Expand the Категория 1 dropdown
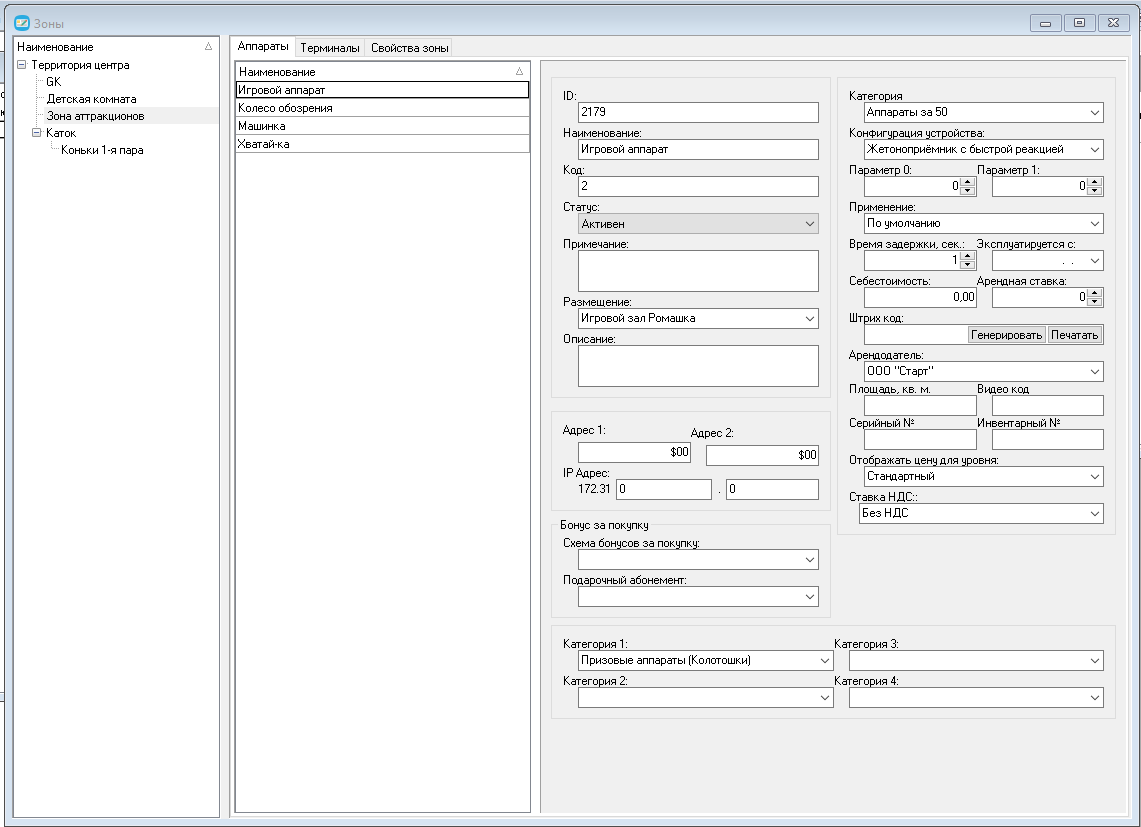Screen dimensions: 1141x827 (x=824, y=660)
